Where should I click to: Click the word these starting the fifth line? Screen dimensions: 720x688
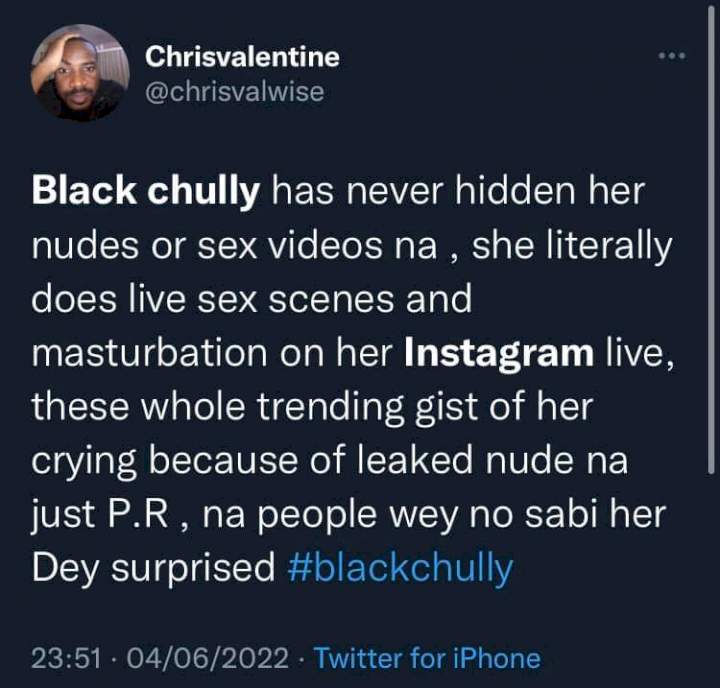80,407
